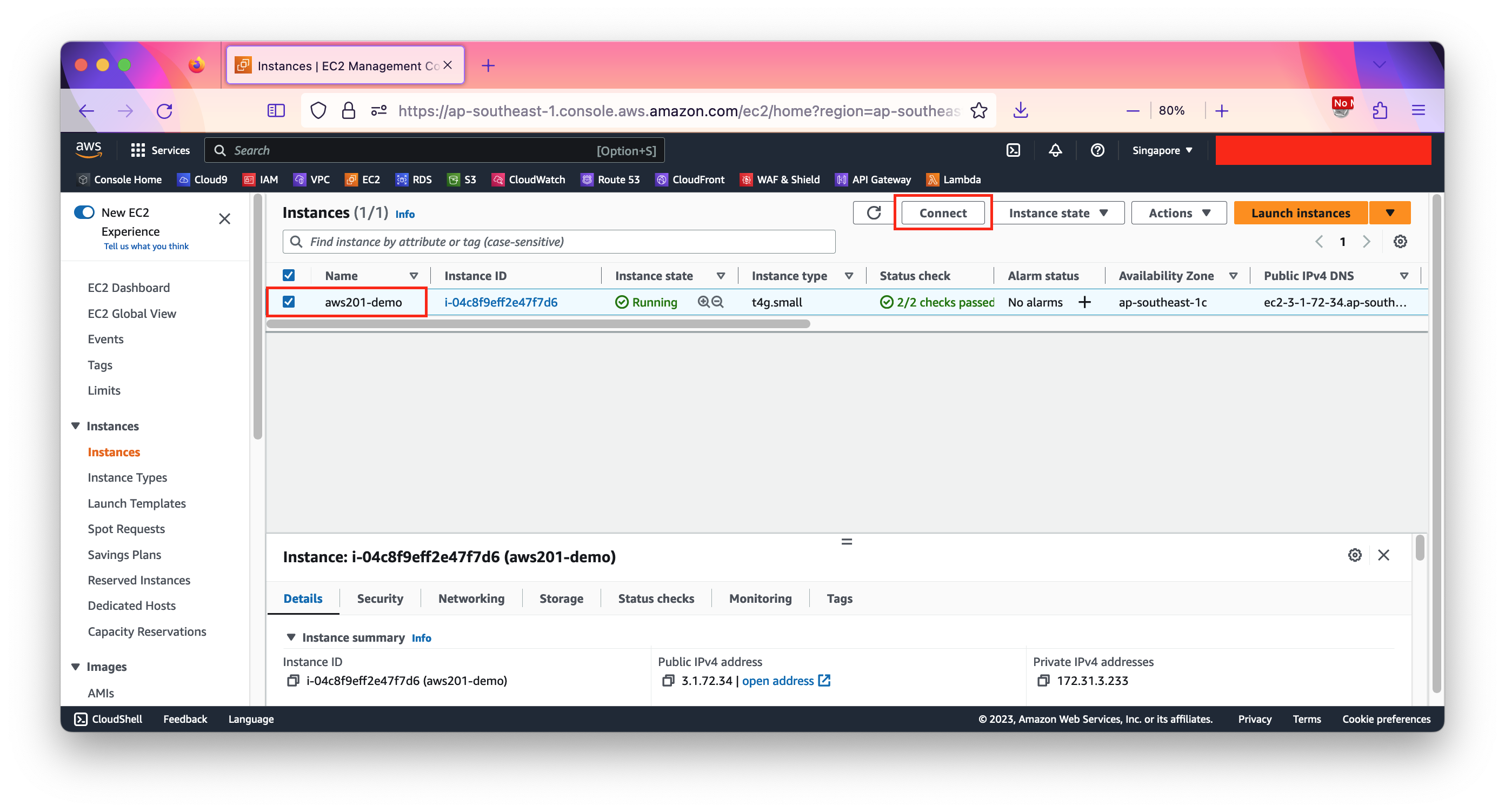
Task: Open the Lambda shortcut in favorites bar
Action: pos(954,179)
